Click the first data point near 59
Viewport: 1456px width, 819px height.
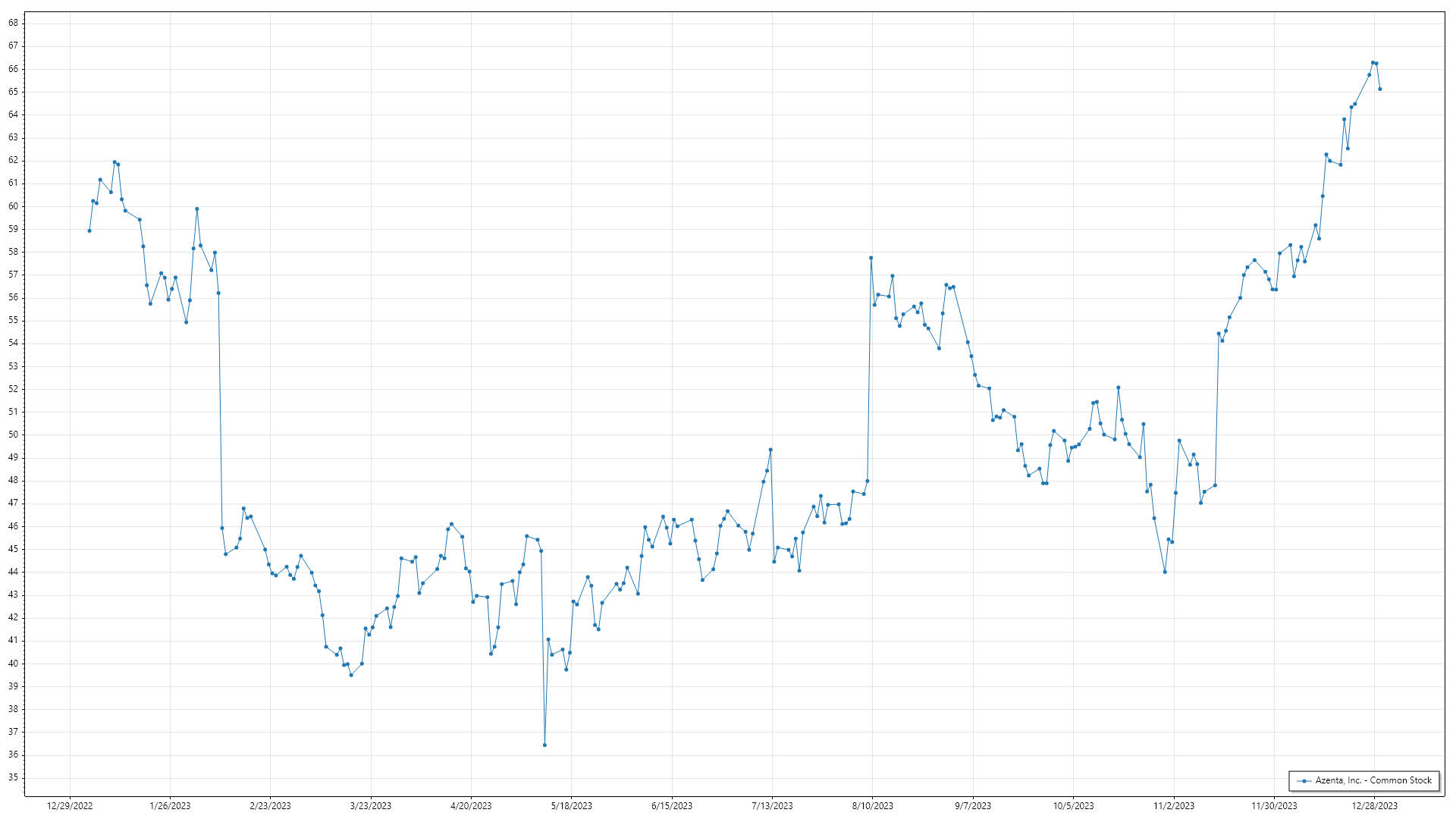tap(89, 231)
